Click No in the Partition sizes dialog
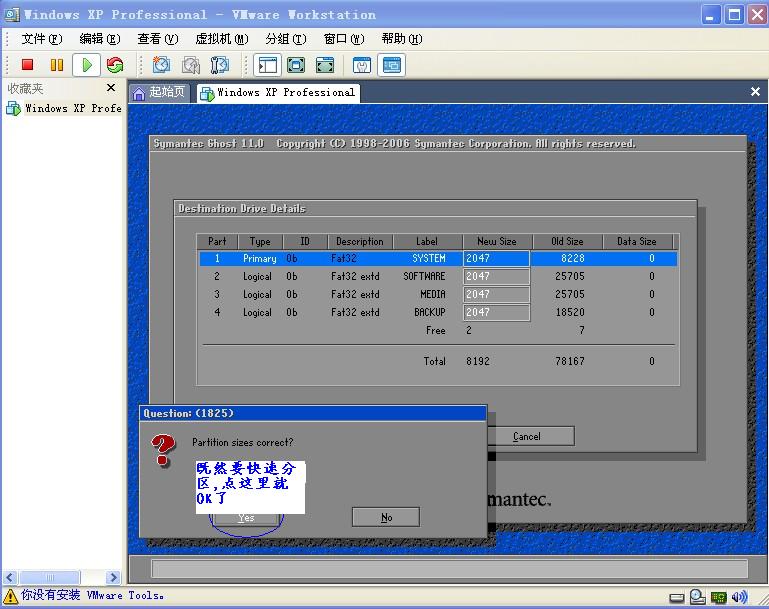This screenshot has height=609, width=769. pyautogui.click(x=386, y=517)
